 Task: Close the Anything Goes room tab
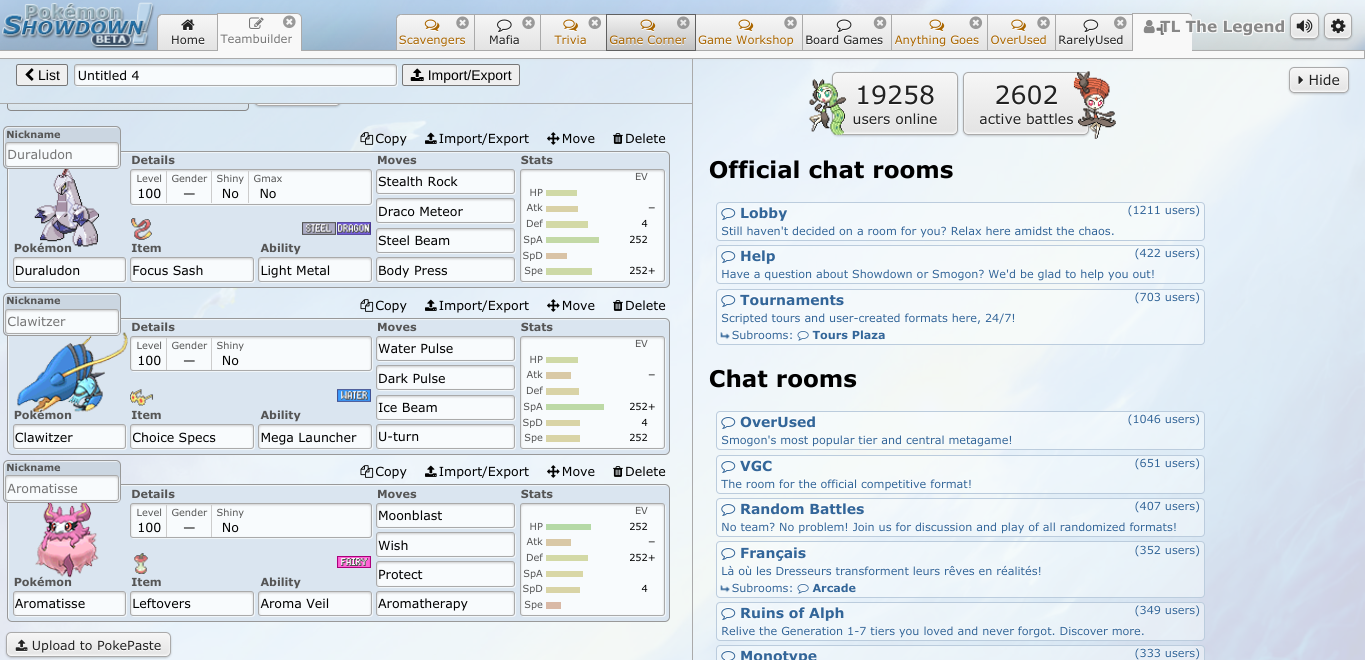click(x=977, y=22)
